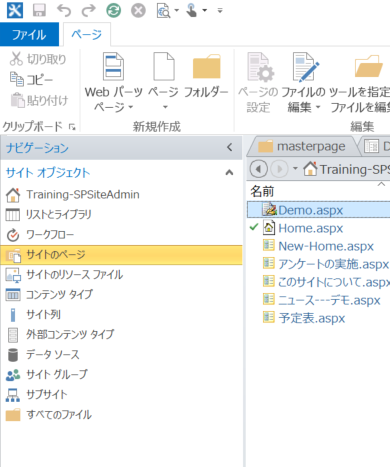Collapse the ナビゲーション pane chevron

pyautogui.click(x=229, y=147)
